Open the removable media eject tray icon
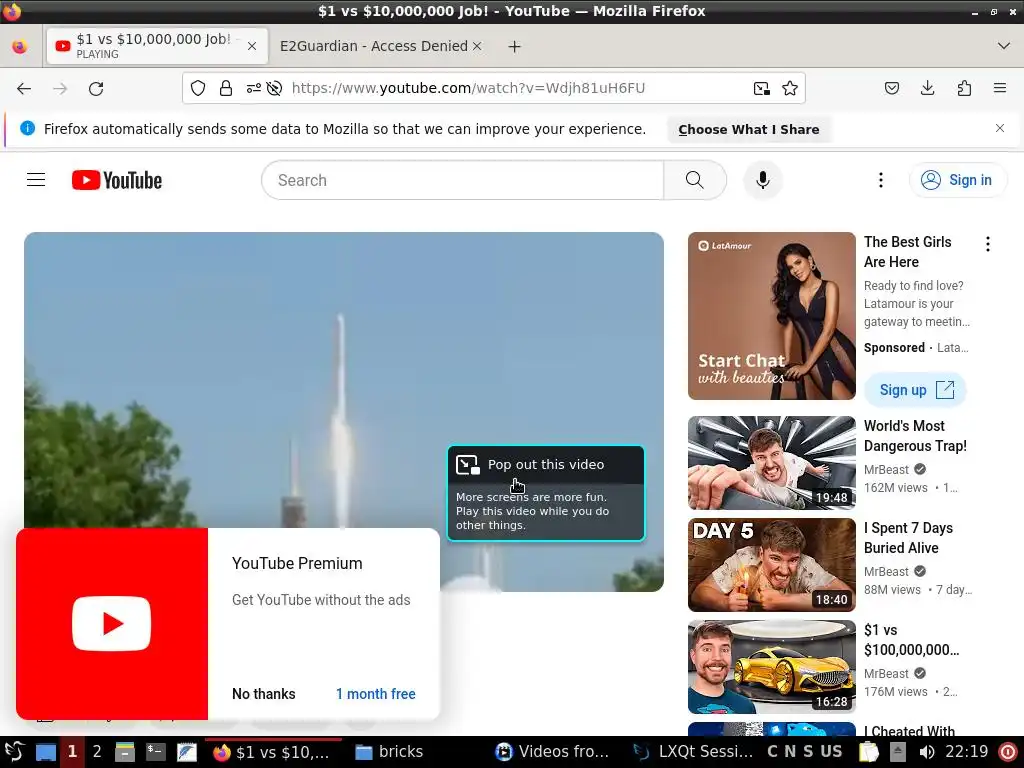Image resolution: width=1024 pixels, height=768 pixels. [898, 752]
